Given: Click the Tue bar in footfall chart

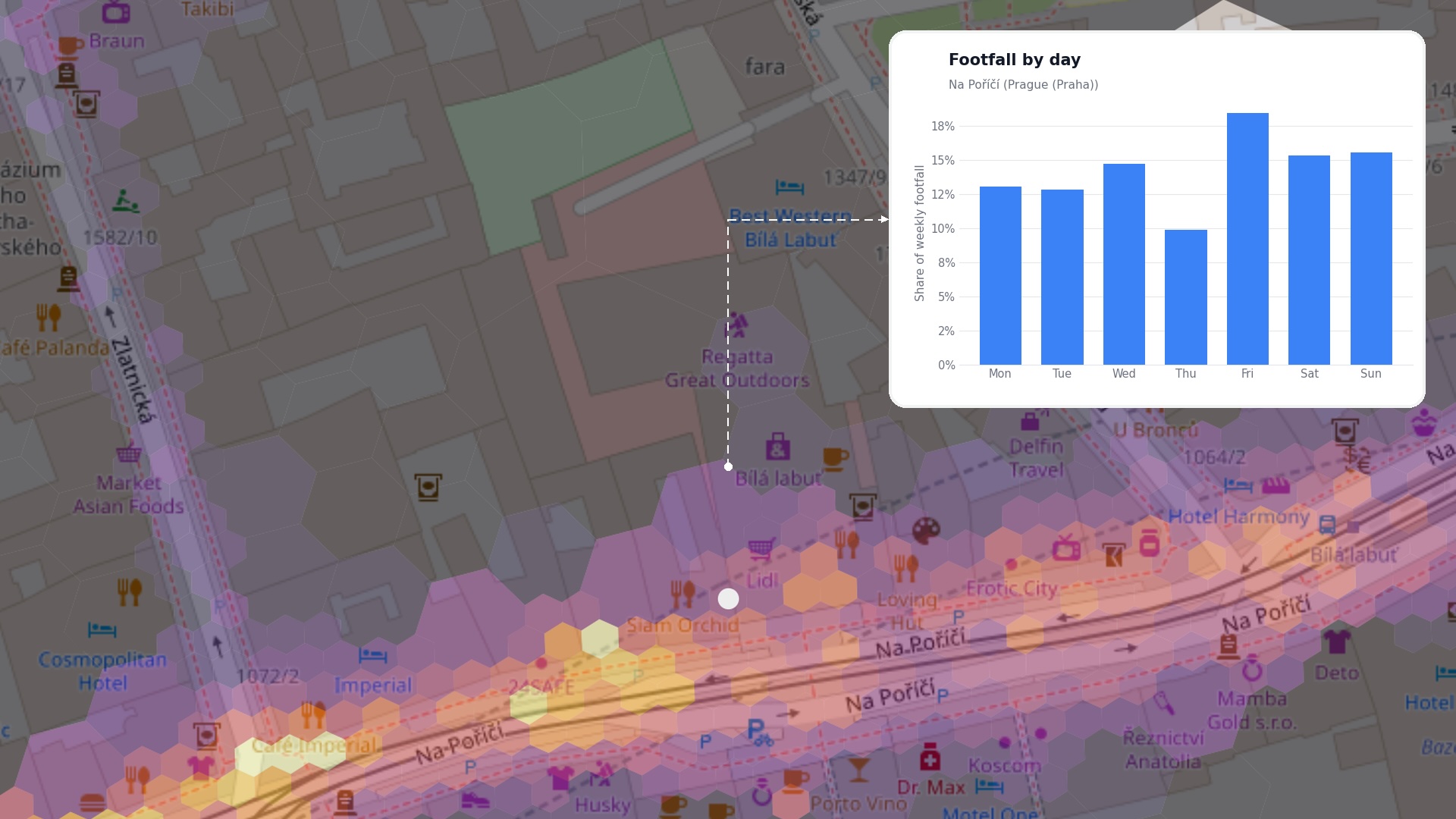Looking at the screenshot, I should 1062,277.
